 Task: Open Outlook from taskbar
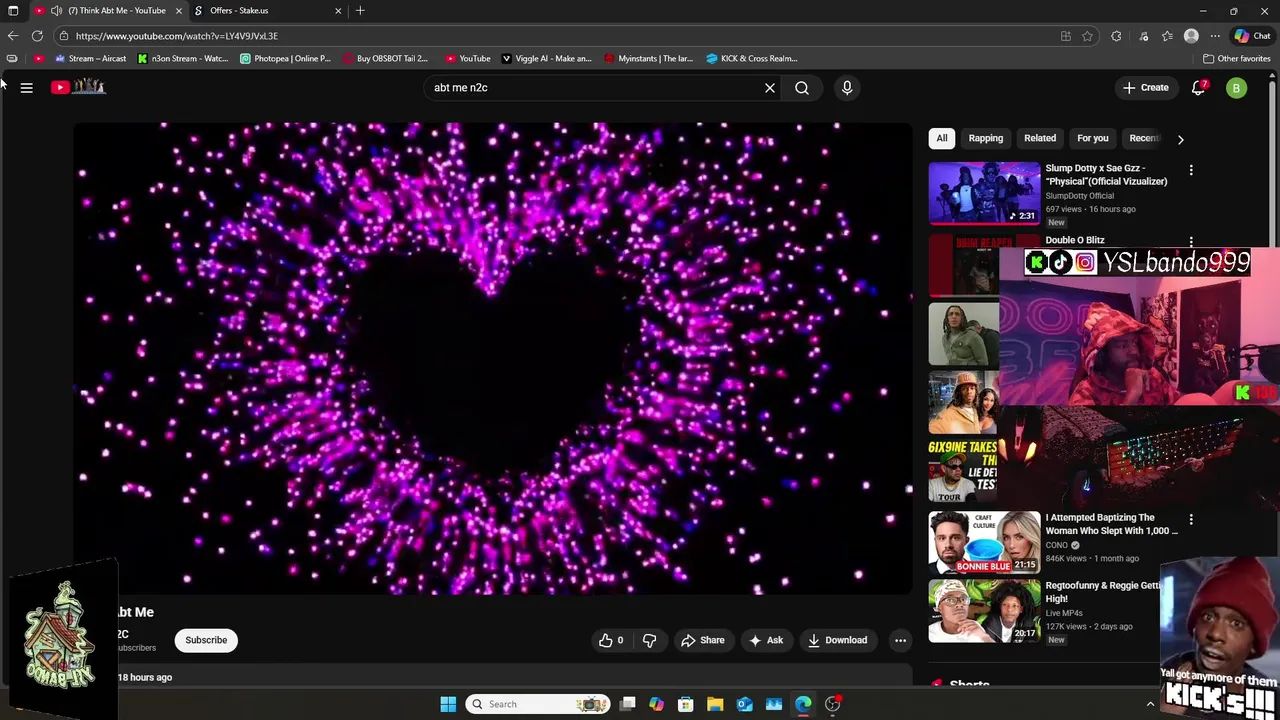click(x=744, y=704)
